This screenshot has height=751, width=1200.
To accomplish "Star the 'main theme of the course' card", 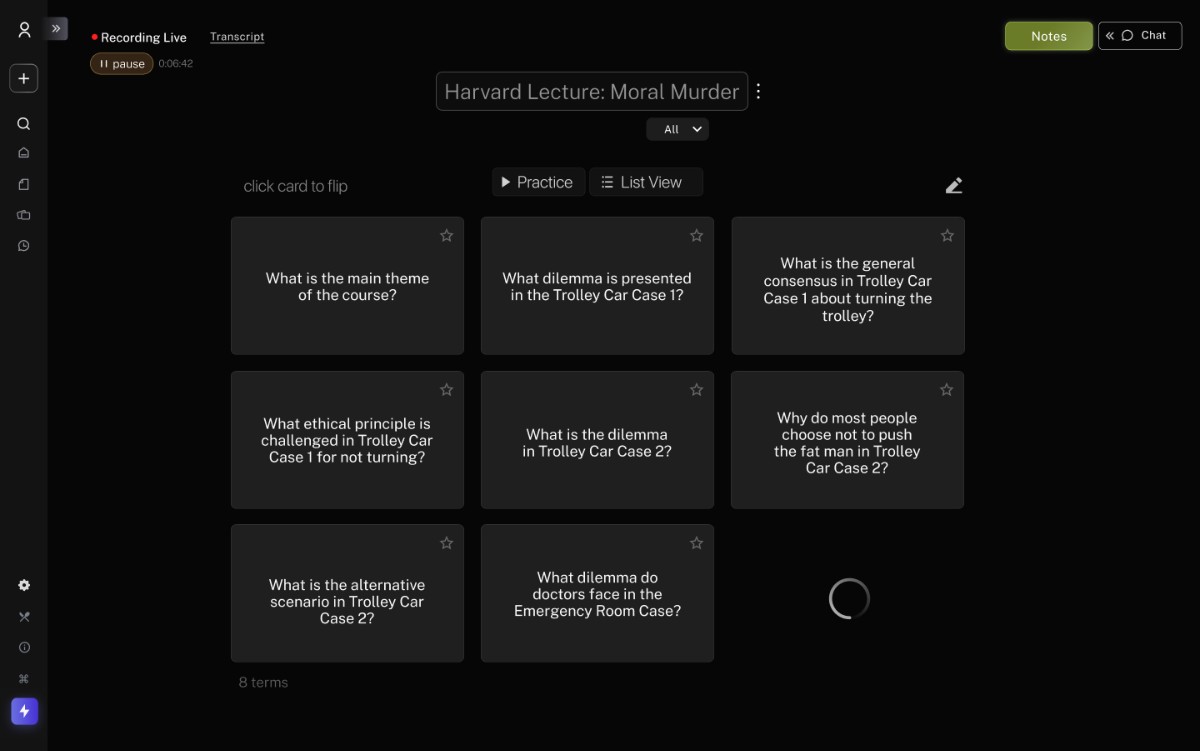I will [446, 236].
